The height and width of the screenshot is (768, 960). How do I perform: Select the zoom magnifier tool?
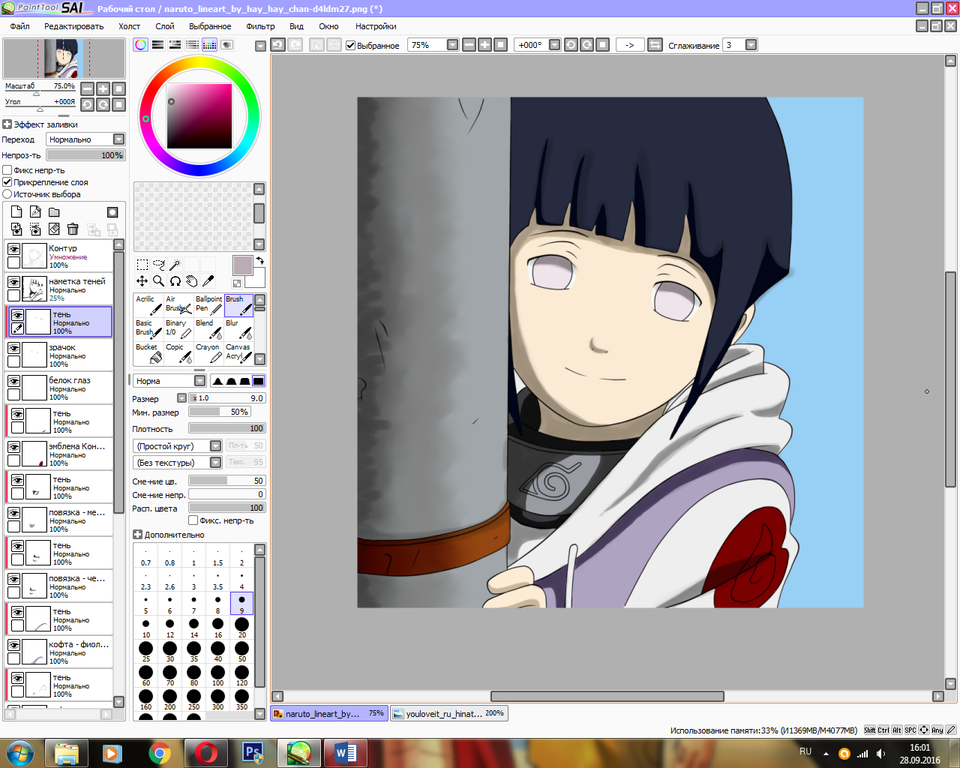tap(159, 281)
